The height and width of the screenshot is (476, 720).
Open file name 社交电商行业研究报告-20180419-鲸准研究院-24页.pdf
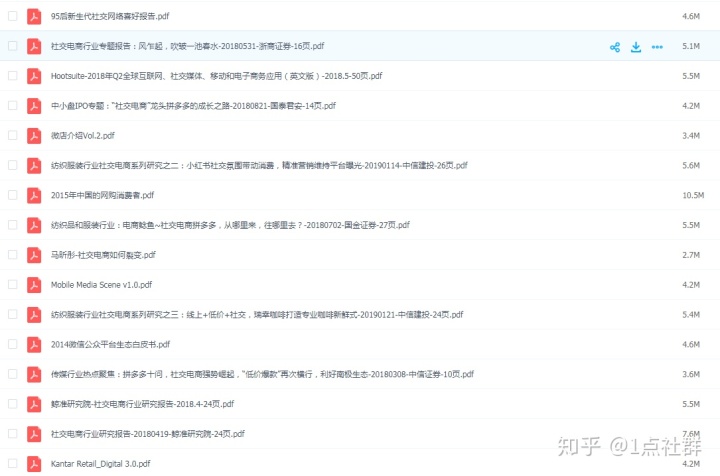(x=148, y=434)
